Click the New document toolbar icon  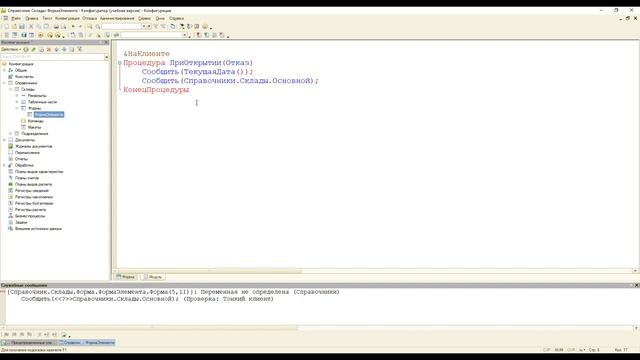click(6, 27)
